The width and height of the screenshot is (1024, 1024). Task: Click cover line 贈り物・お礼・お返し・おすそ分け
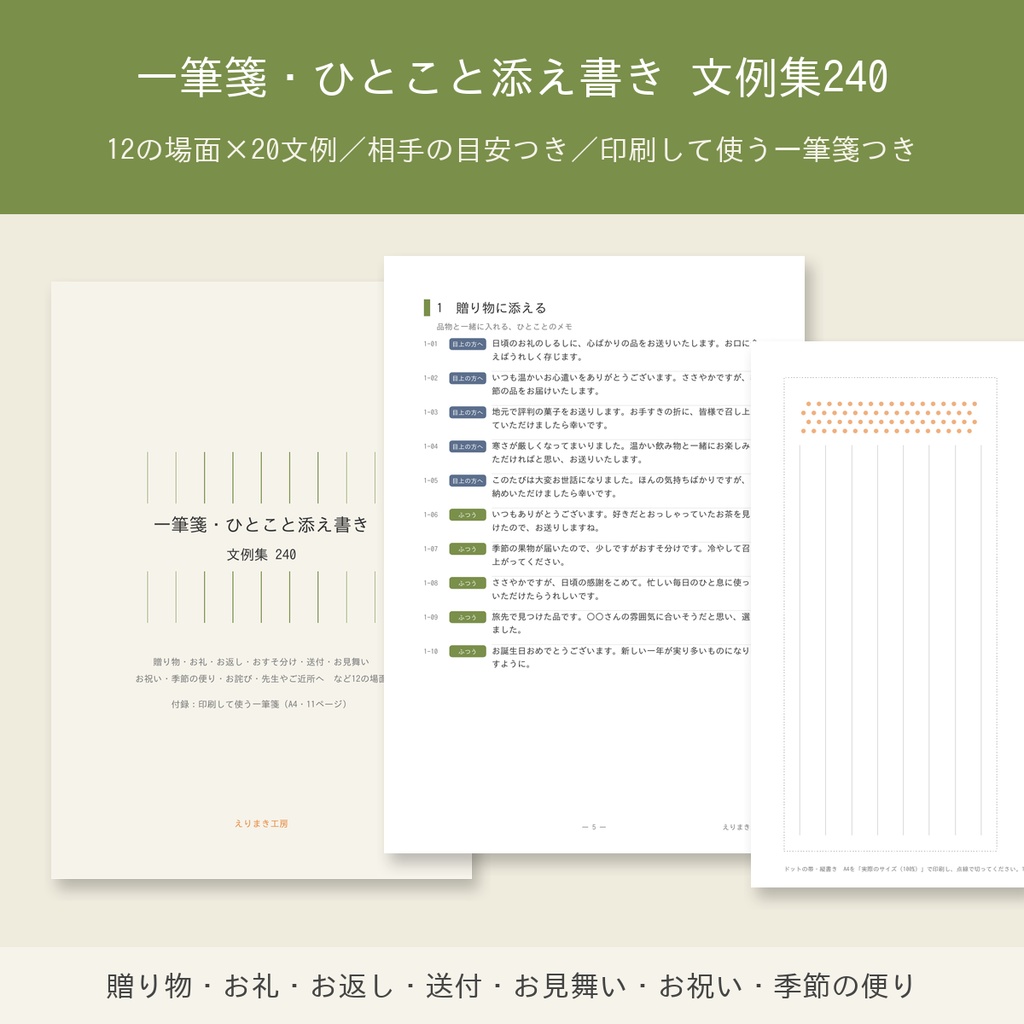261,662
